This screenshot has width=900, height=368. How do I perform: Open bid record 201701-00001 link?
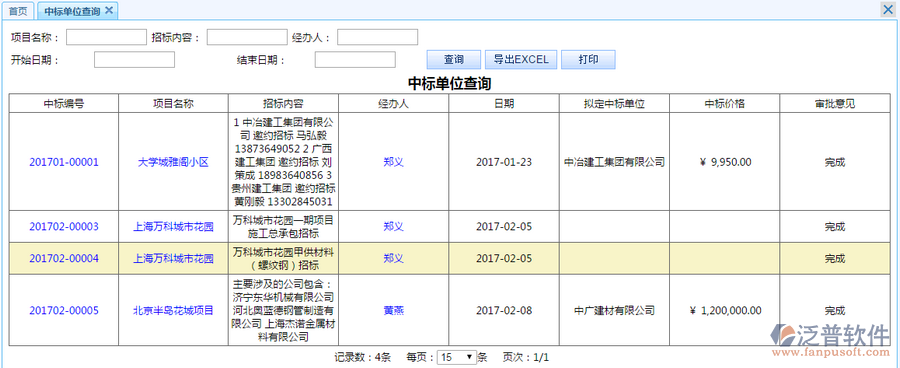(64, 162)
